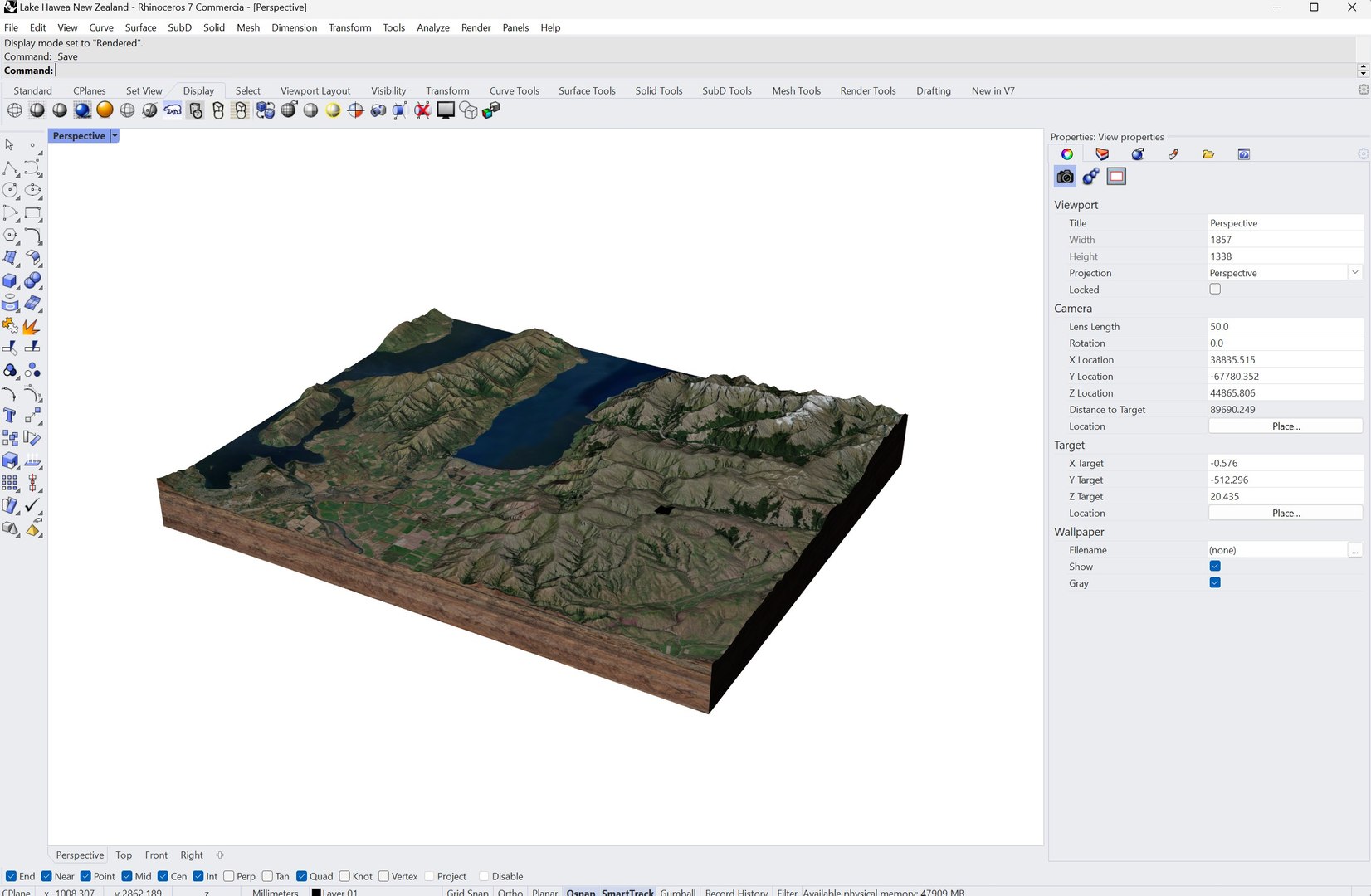
Task: Disable the Gray wallpaper checkbox
Action: [1215, 583]
